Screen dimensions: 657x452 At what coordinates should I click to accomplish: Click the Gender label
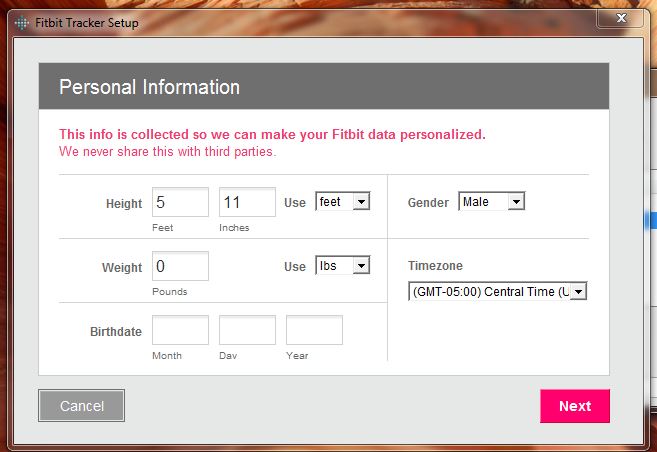428,203
